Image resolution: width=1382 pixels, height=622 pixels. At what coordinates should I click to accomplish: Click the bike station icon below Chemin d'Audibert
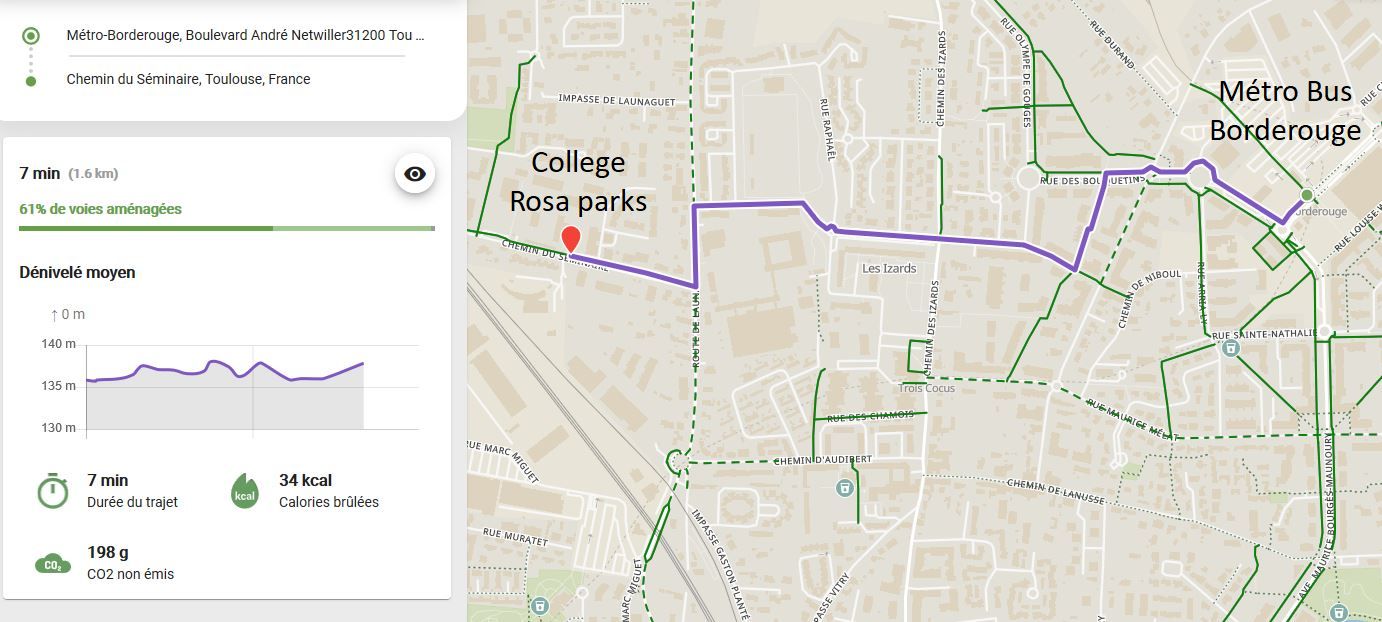point(845,487)
